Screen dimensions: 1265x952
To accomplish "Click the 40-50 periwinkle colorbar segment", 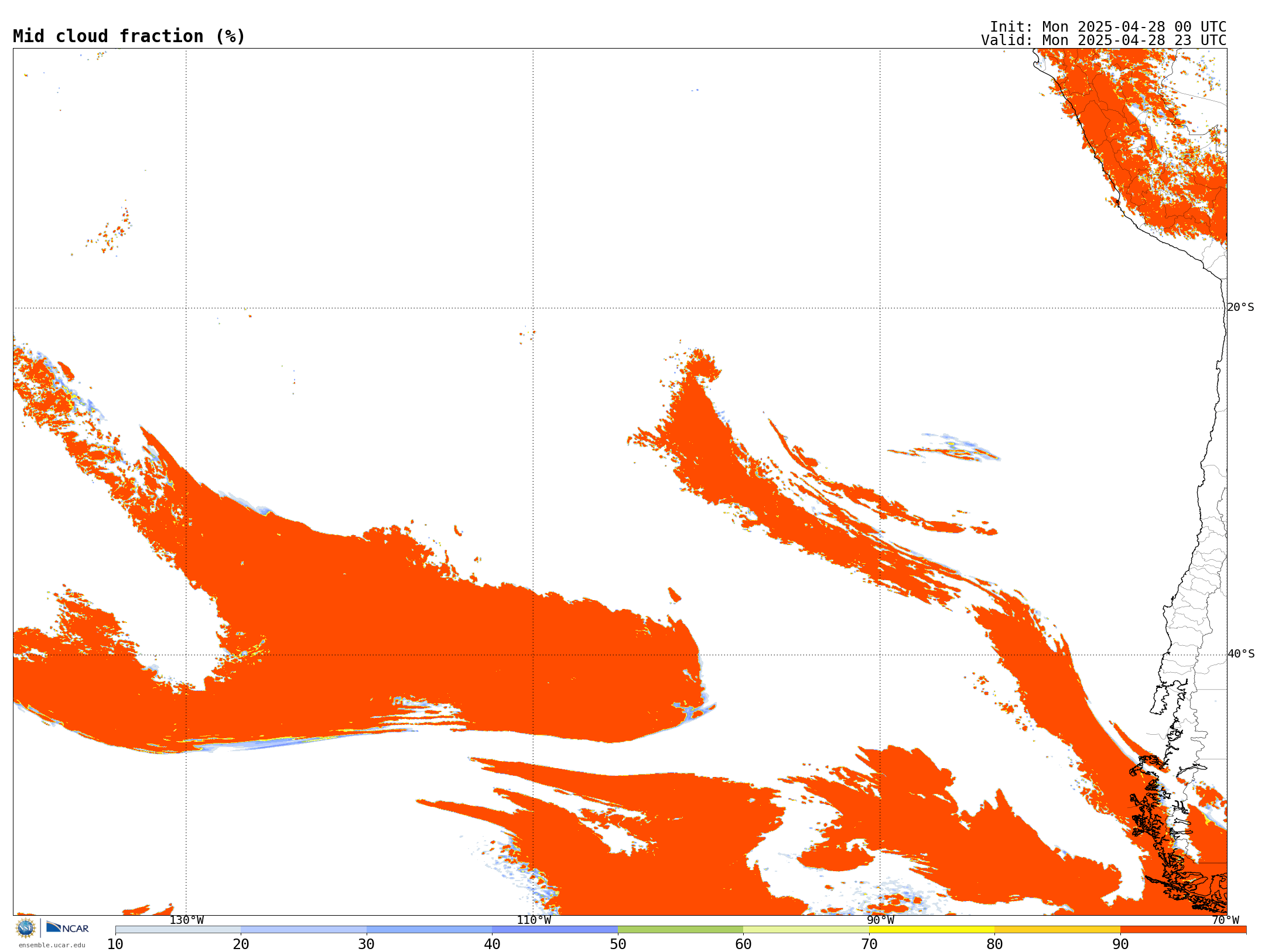I will click(555, 930).
